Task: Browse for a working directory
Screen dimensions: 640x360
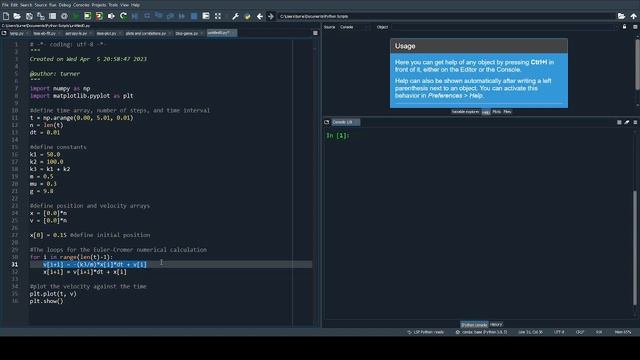Action: coord(621,16)
